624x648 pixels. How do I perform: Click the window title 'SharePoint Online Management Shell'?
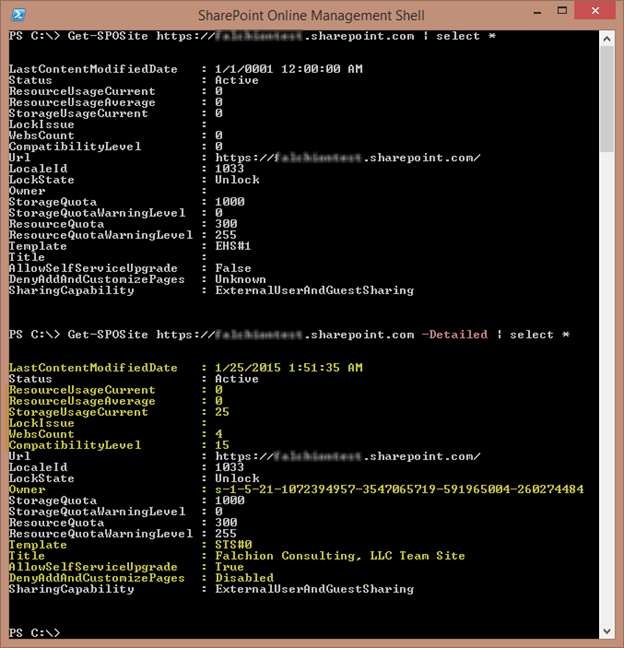pos(311,15)
